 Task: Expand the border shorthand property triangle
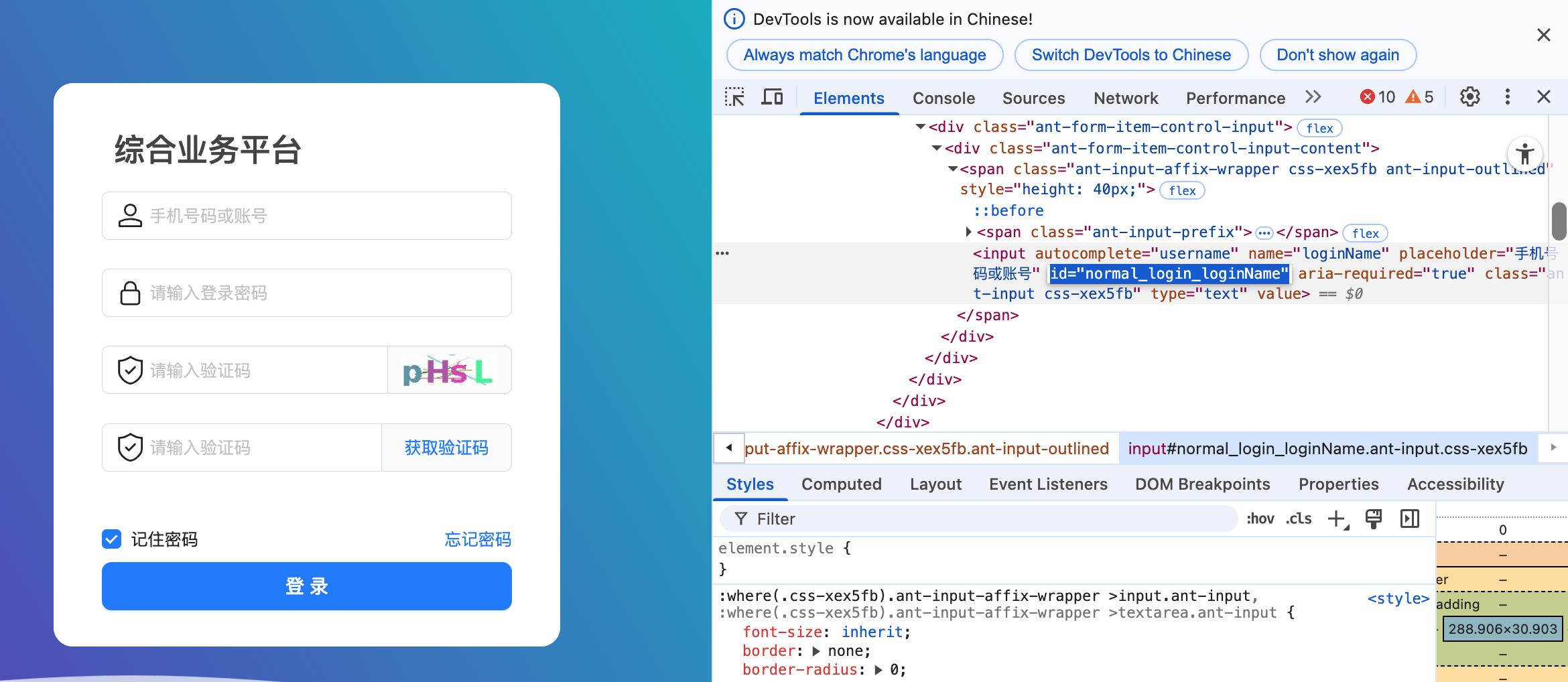(816, 651)
